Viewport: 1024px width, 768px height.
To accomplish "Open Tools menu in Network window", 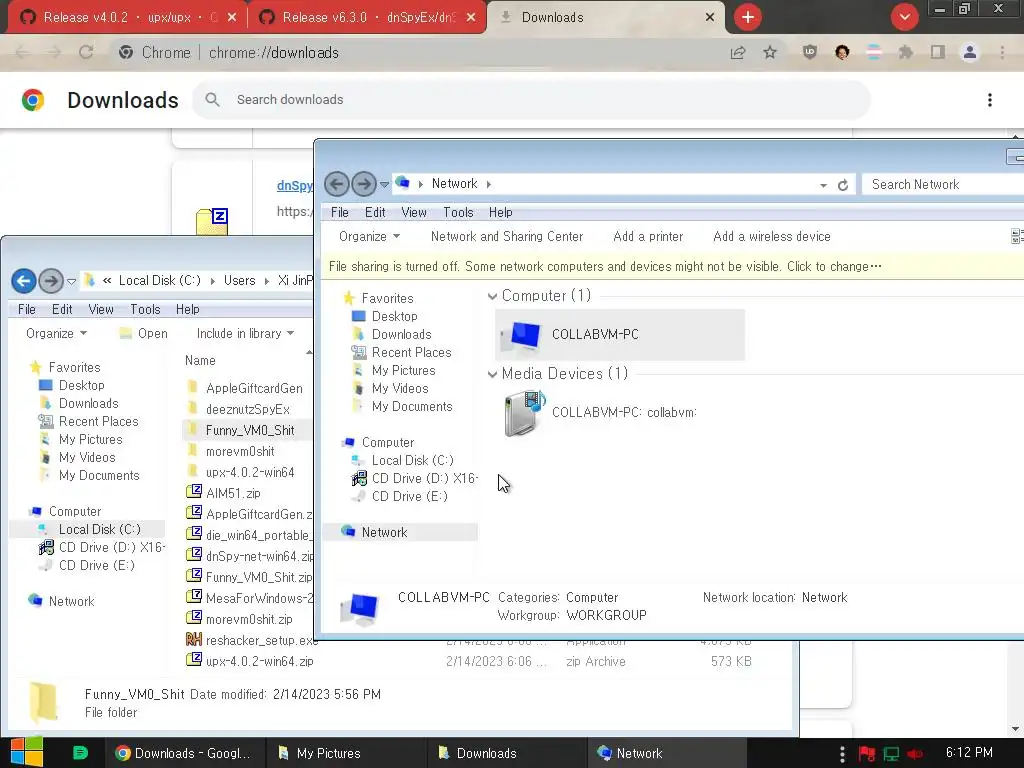I will 458,212.
